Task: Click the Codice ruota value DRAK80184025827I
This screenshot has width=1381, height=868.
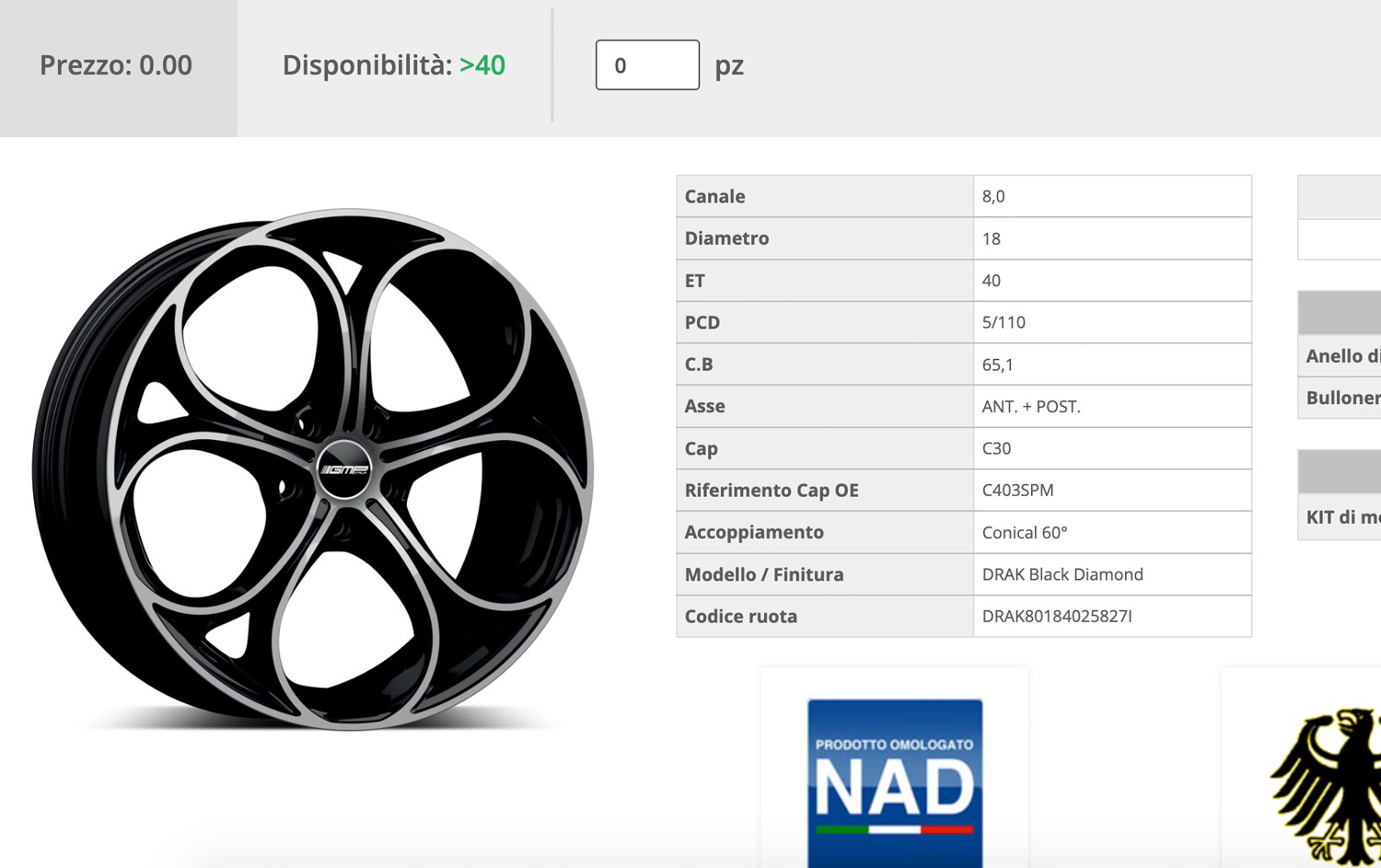Action: (1056, 617)
